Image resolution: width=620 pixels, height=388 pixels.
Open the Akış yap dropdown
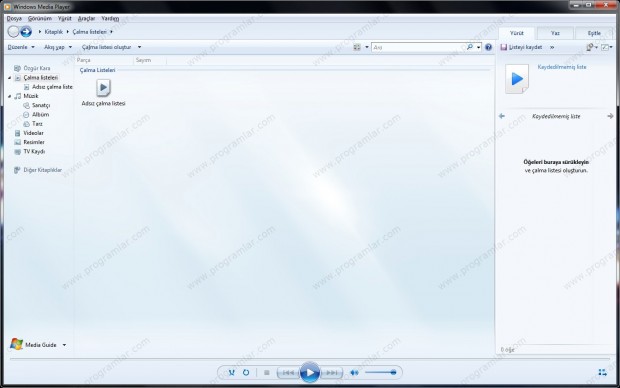(x=58, y=47)
